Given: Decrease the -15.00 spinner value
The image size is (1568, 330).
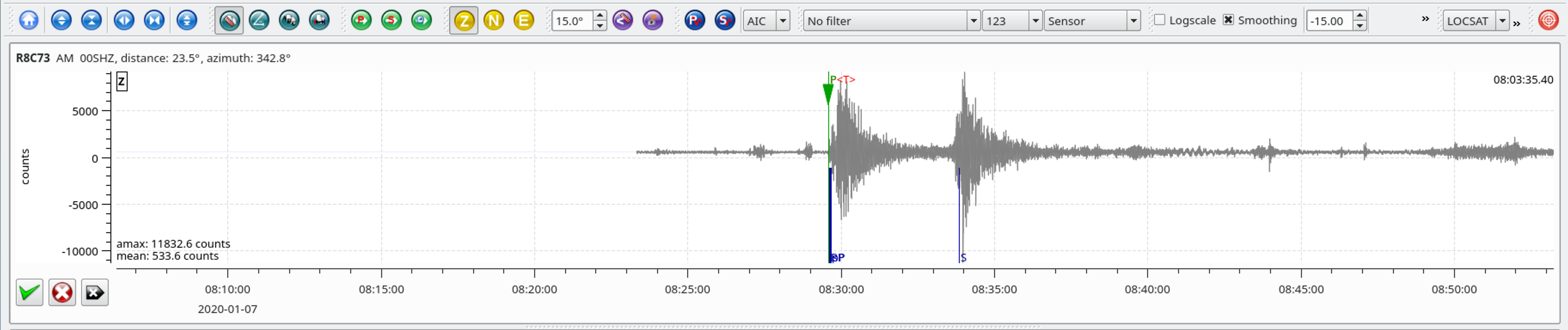Looking at the screenshot, I should pyautogui.click(x=1359, y=26).
